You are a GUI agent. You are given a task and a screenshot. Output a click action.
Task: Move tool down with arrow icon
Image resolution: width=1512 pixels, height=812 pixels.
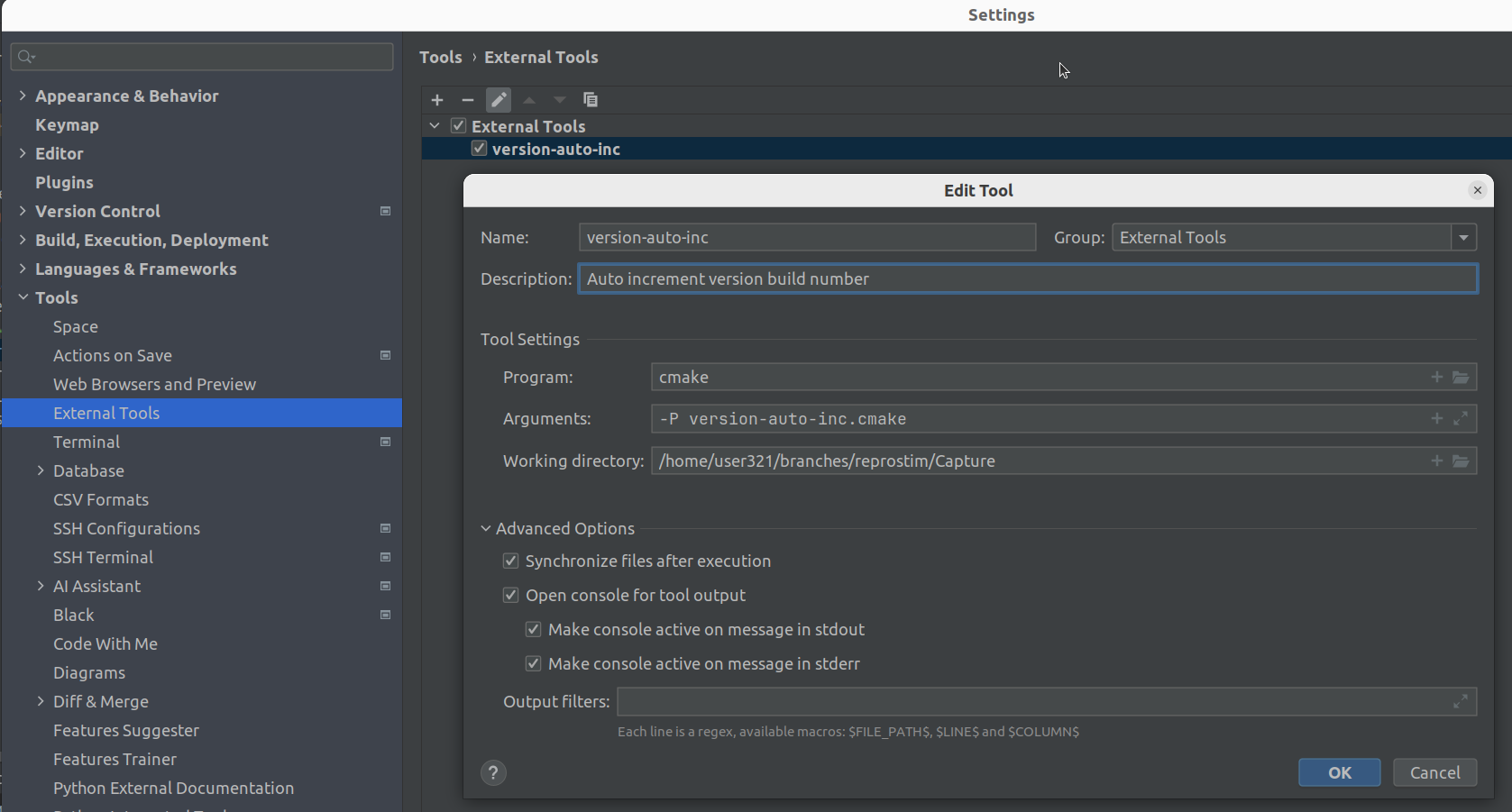(560, 100)
